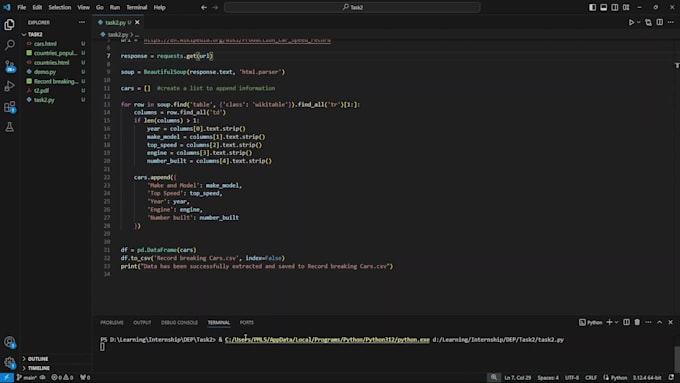Click the main branch indicator in status bar
The image size is (680, 383).
coord(27,378)
